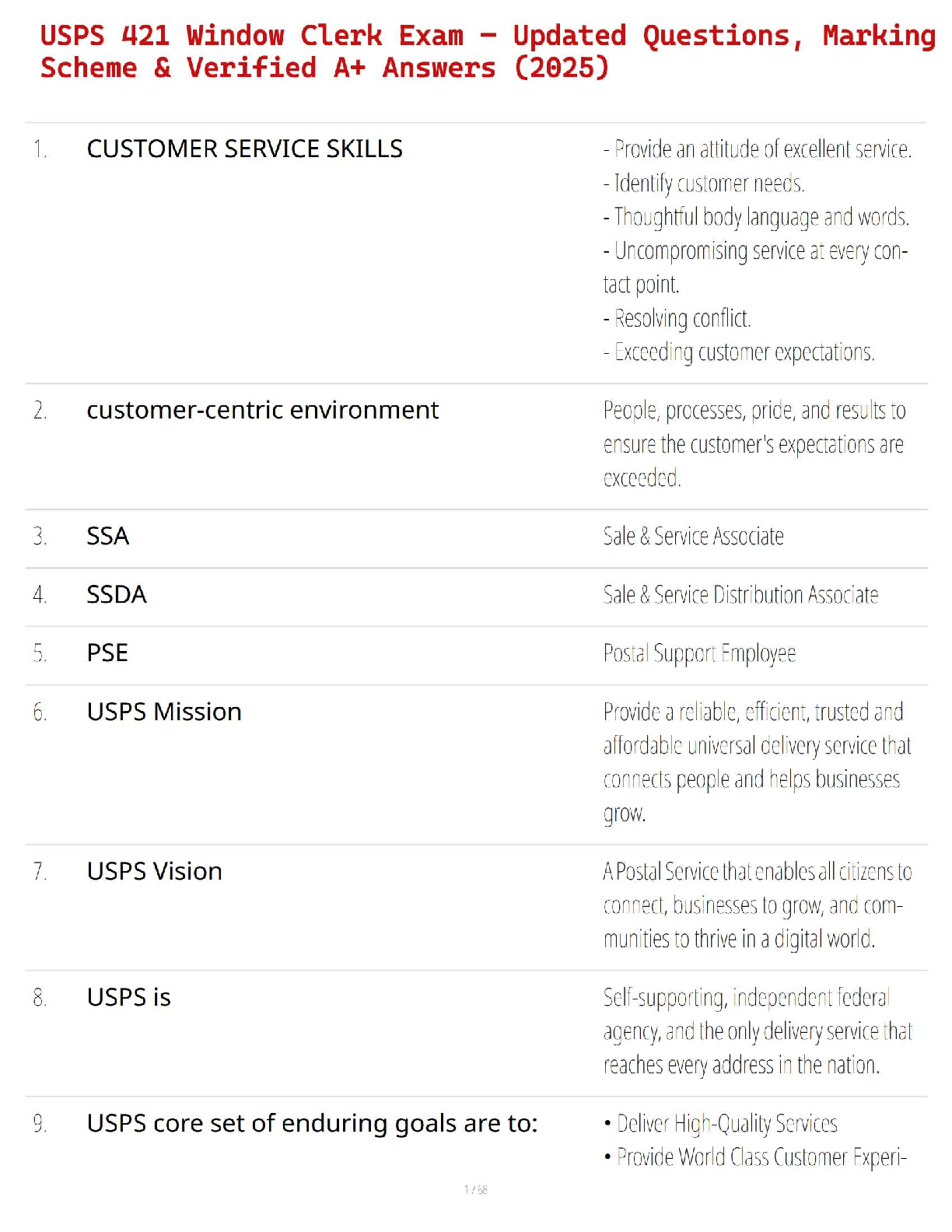The image size is (952, 1232).
Task: Select 'Provide World Class Customer Experi-' bullet
Action: (x=755, y=1157)
